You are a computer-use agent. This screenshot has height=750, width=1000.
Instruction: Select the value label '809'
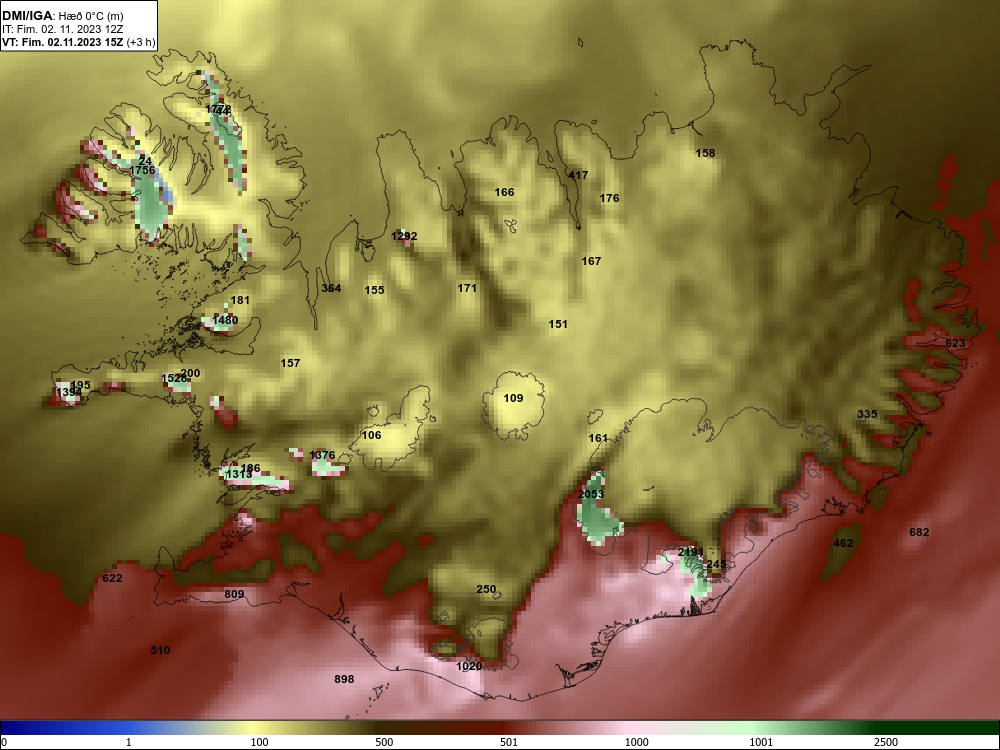(x=234, y=594)
